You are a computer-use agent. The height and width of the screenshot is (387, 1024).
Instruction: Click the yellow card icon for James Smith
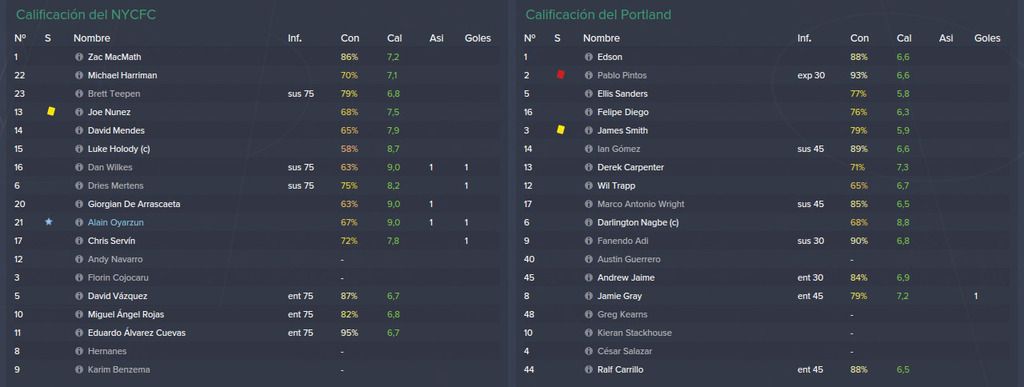point(560,130)
